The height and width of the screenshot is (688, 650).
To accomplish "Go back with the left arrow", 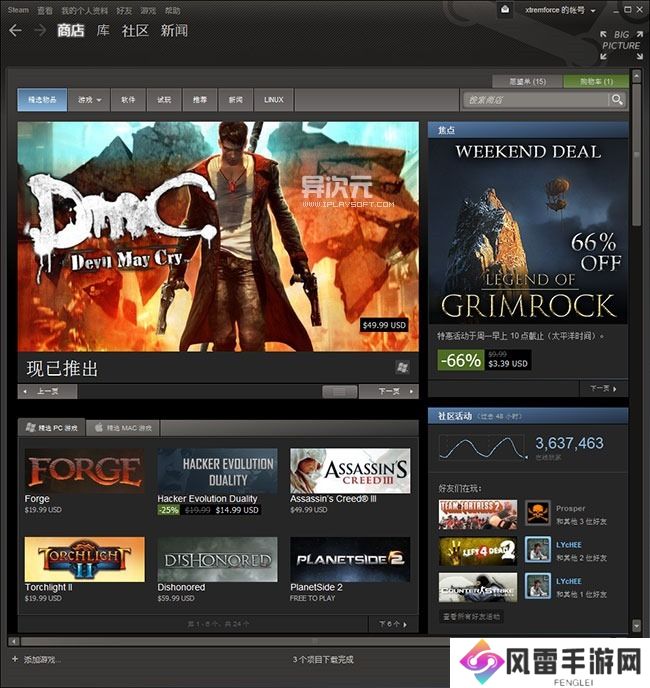I will [15, 30].
